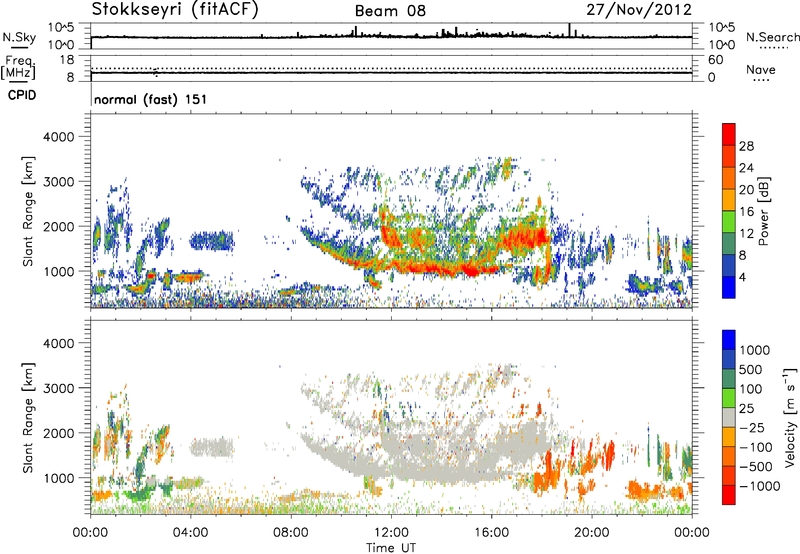Click the power panel 'Slant Range [km]' label
The height and width of the screenshot is (554, 800).
[28, 211]
